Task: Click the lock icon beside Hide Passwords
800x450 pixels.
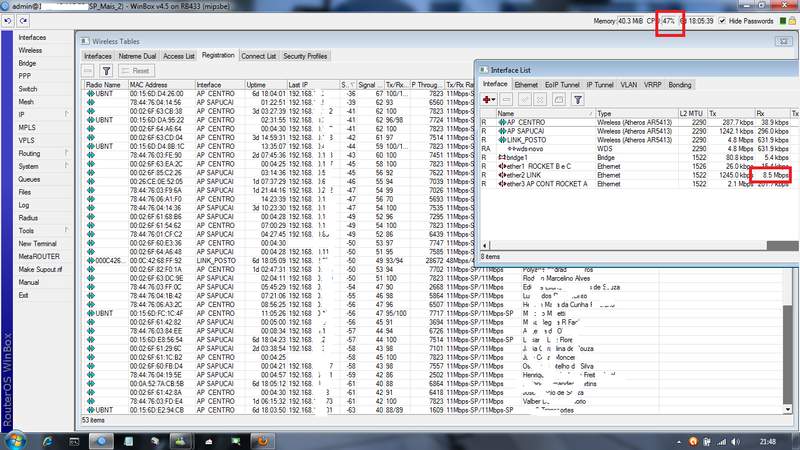Action: pos(792,21)
